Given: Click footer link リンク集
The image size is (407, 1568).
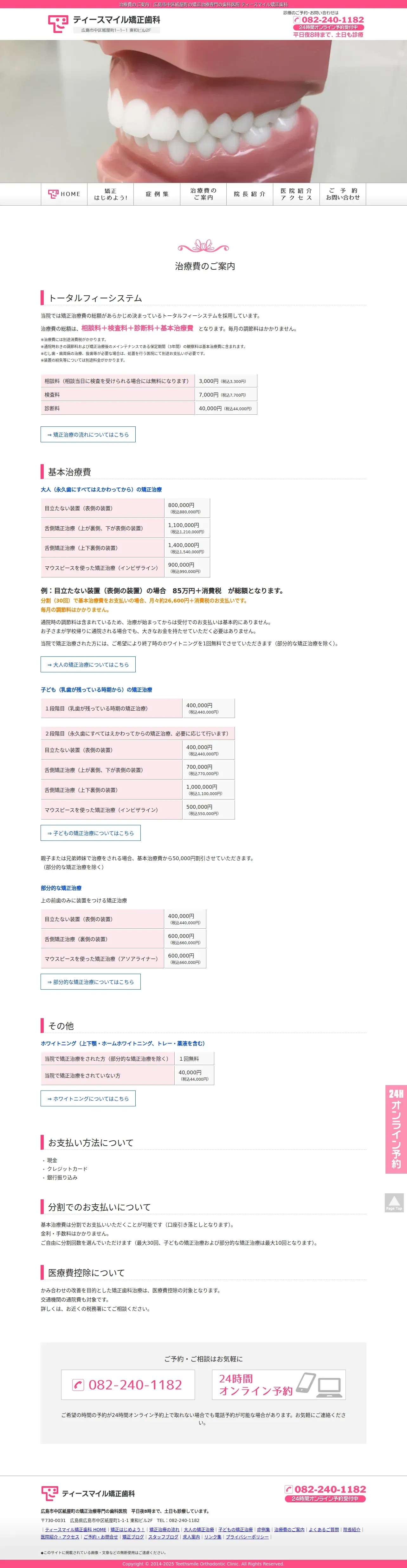Looking at the screenshot, I should (x=213, y=1537).
